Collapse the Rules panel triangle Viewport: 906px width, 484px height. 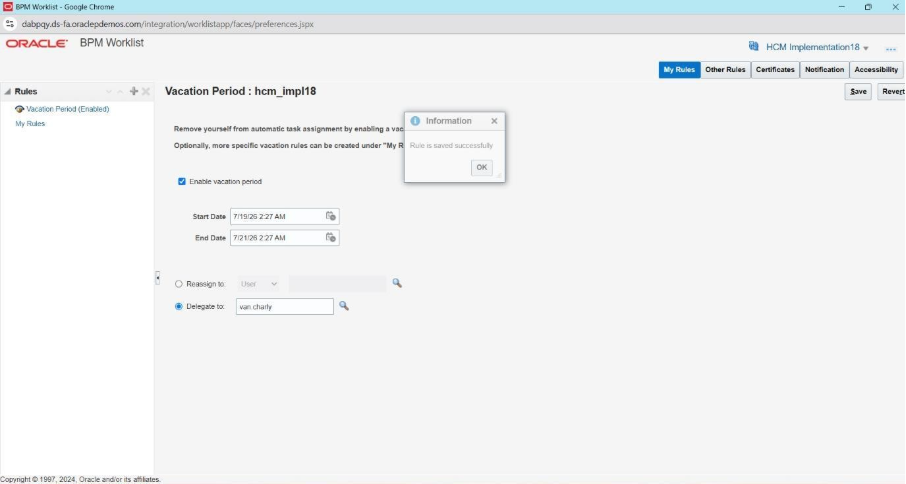tap(8, 91)
